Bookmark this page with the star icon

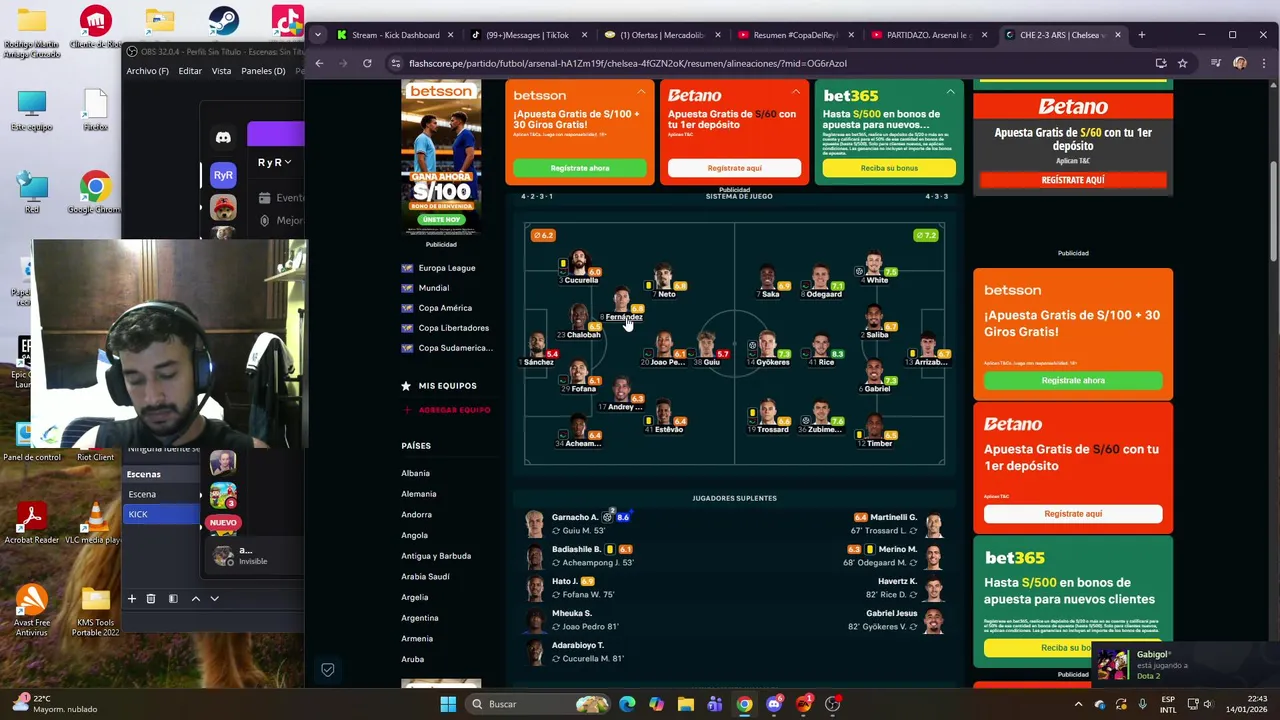pos(1182,63)
